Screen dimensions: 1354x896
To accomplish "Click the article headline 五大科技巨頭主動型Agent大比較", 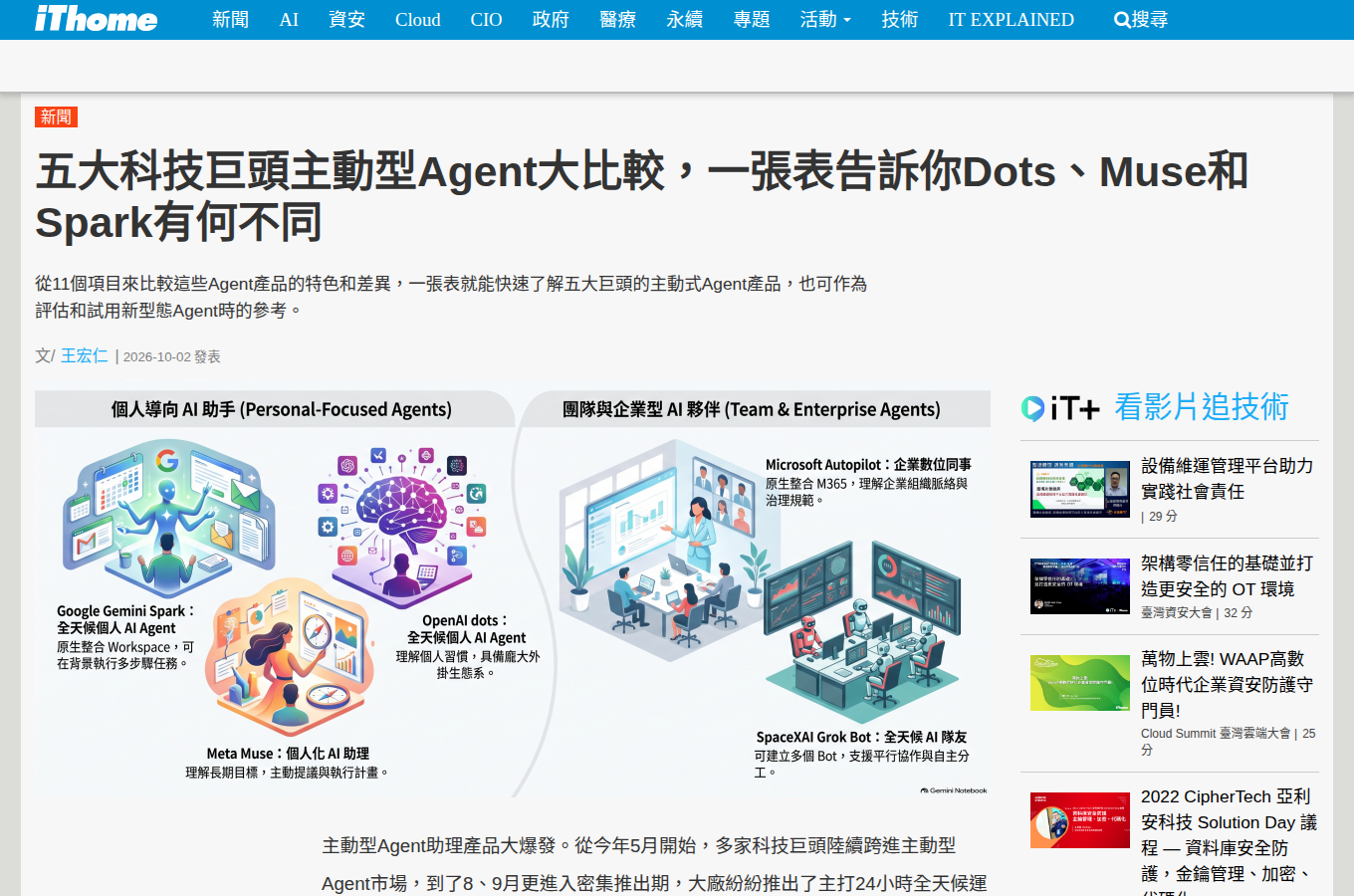I will pos(642,197).
